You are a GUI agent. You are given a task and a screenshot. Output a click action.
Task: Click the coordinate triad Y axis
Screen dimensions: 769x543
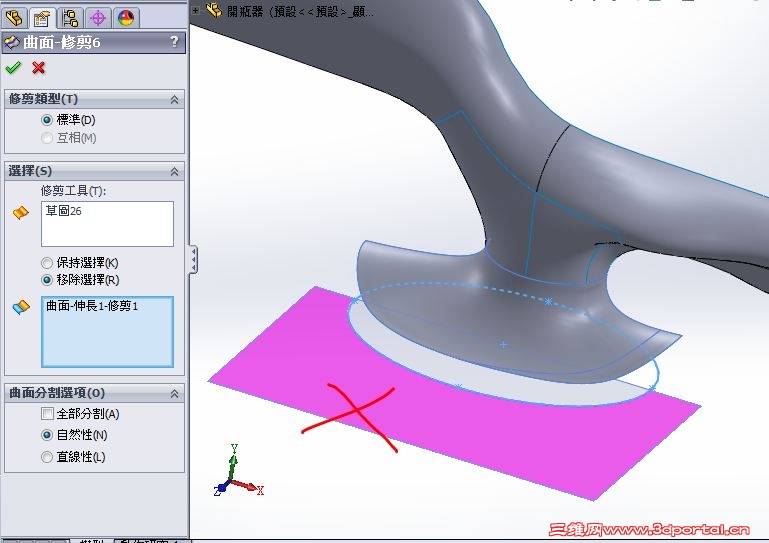tap(233, 459)
